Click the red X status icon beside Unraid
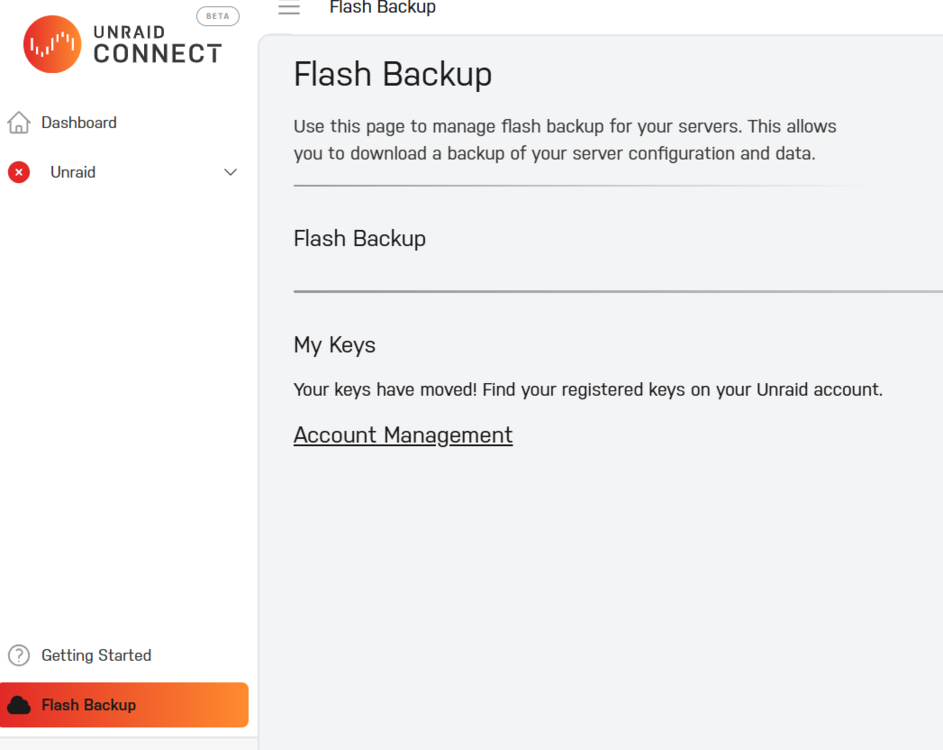The image size is (943, 750). click(x=19, y=172)
